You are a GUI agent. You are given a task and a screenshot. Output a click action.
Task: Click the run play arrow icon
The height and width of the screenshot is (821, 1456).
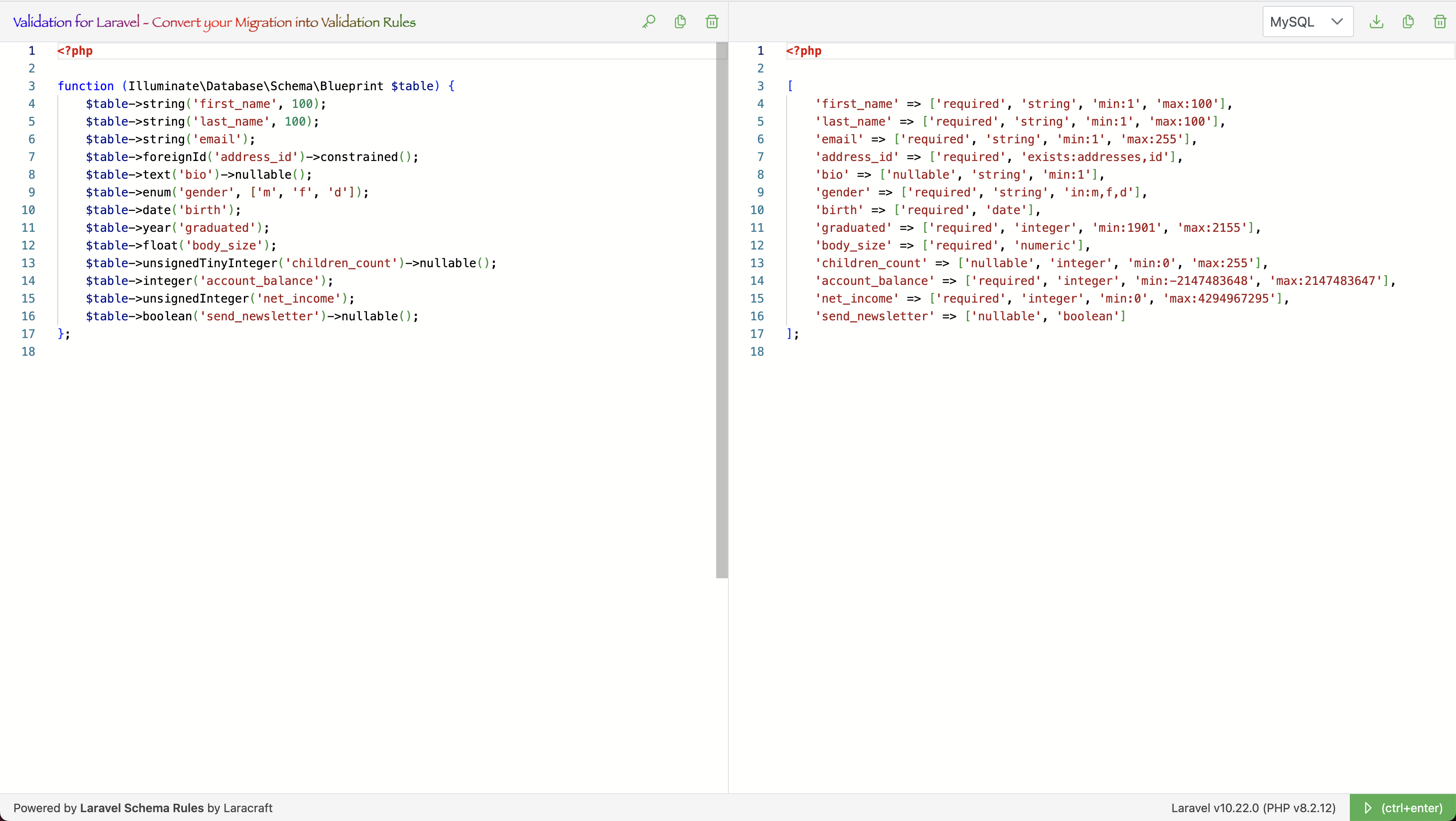click(x=1368, y=808)
